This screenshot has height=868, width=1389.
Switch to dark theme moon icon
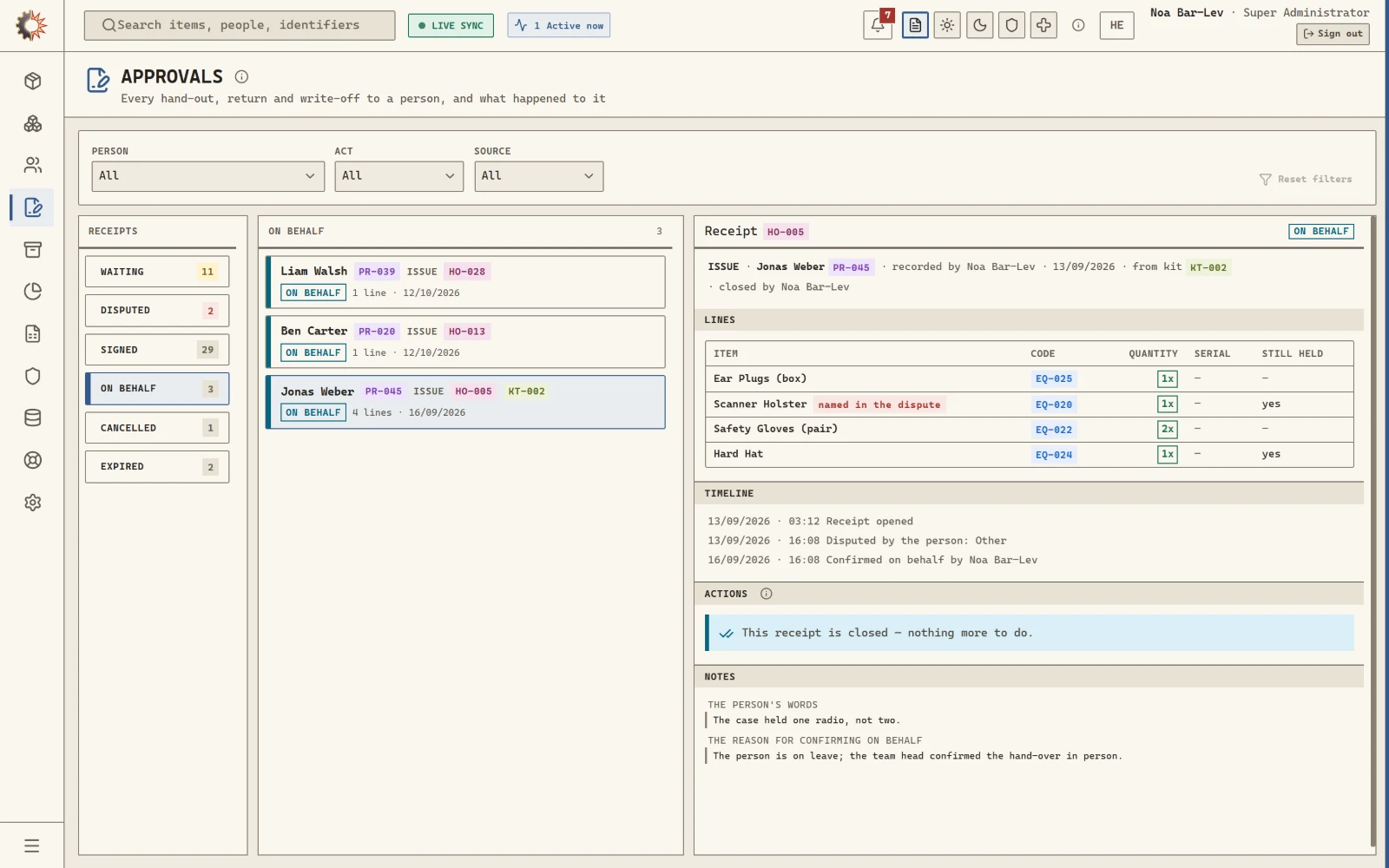click(x=979, y=25)
